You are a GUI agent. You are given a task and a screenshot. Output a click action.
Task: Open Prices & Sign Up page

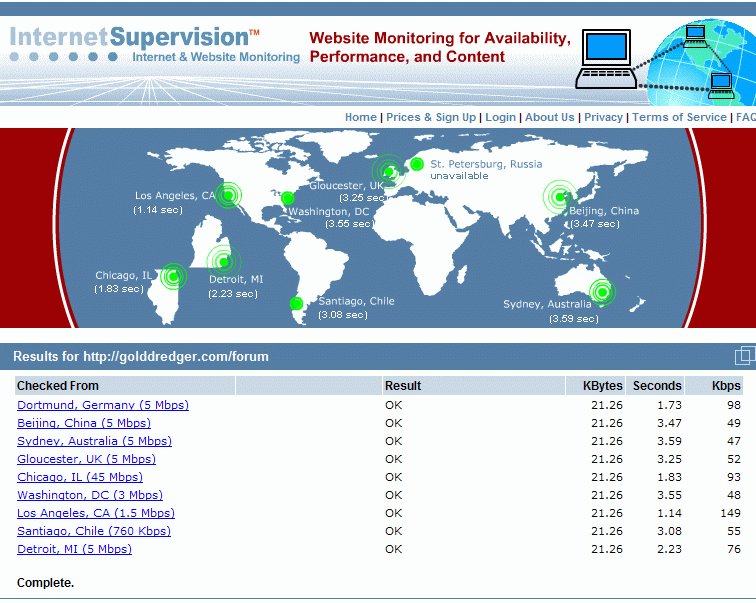point(431,117)
